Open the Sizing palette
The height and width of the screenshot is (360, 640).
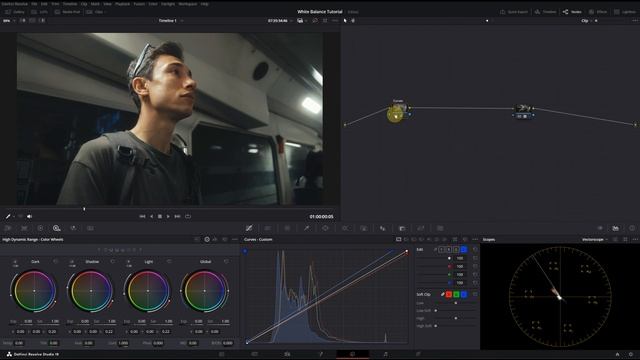click(x=421, y=228)
